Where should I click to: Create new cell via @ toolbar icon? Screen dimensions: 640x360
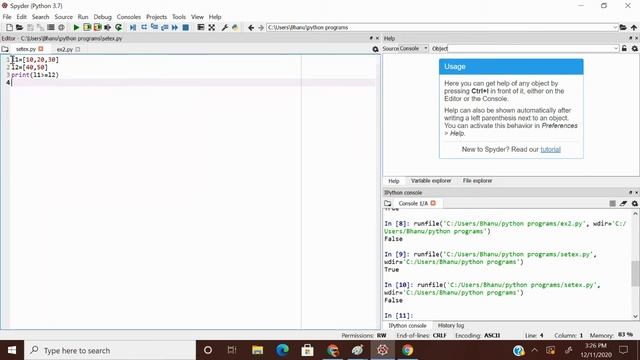(x=61, y=27)
